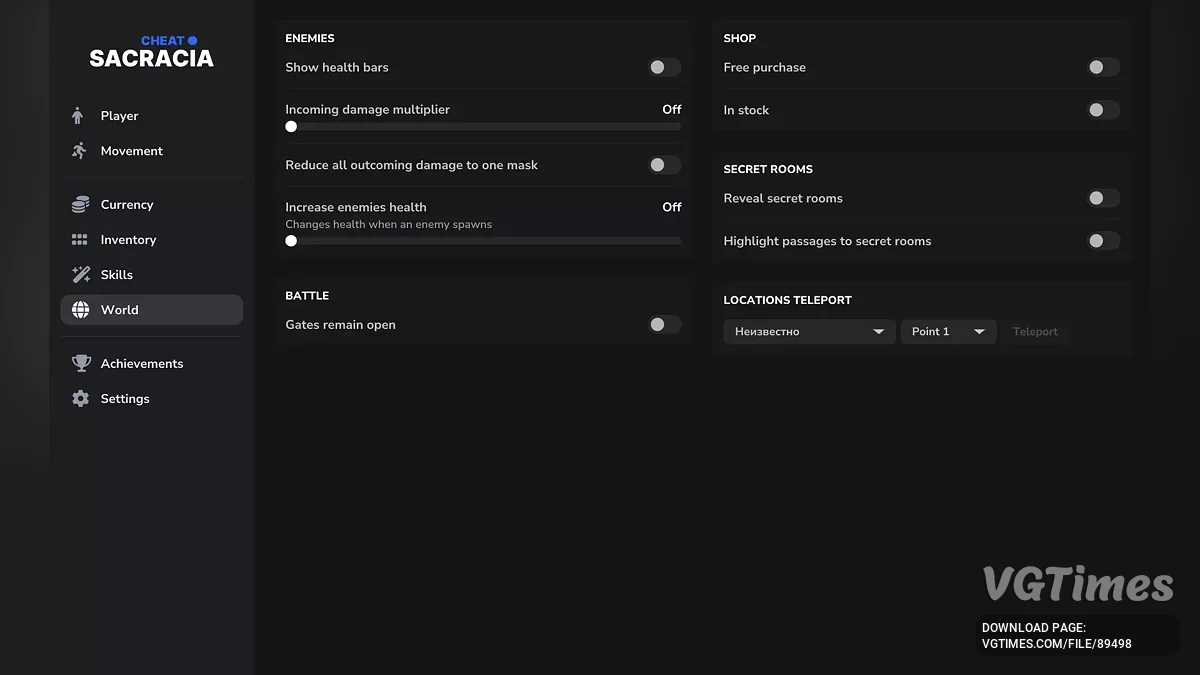
Task: Click the chevron on the locations dropdown
Action: (x=879, y=331)
